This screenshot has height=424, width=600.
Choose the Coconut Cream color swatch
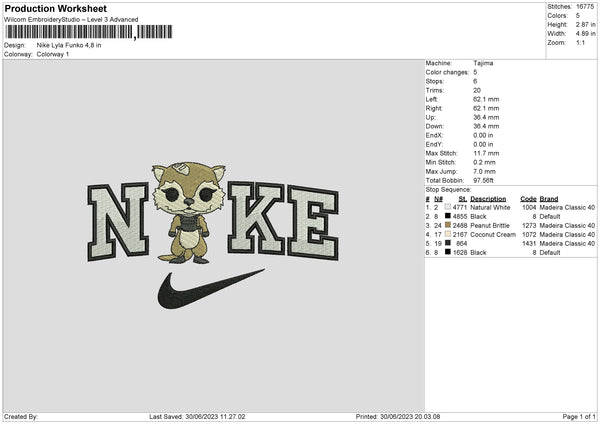coord(448,234)
